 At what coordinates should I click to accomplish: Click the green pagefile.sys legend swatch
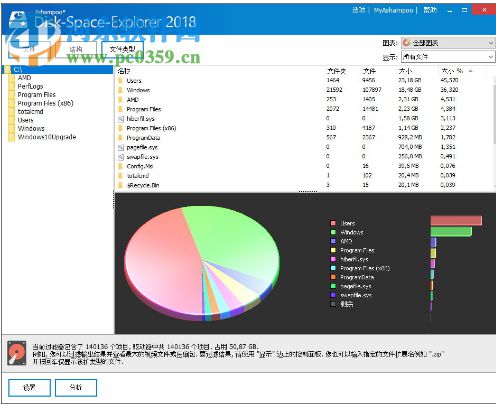(333, 286)
